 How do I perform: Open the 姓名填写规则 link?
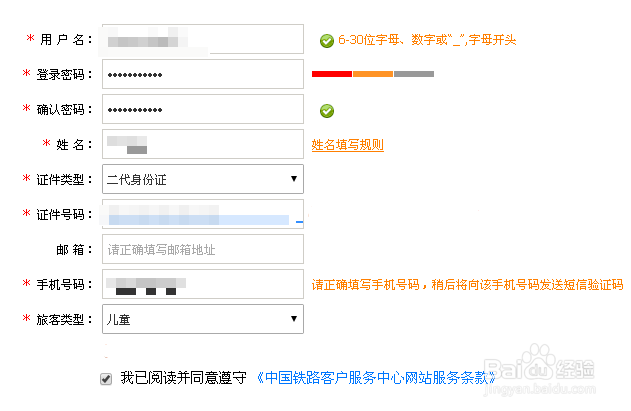pos(348,145)
